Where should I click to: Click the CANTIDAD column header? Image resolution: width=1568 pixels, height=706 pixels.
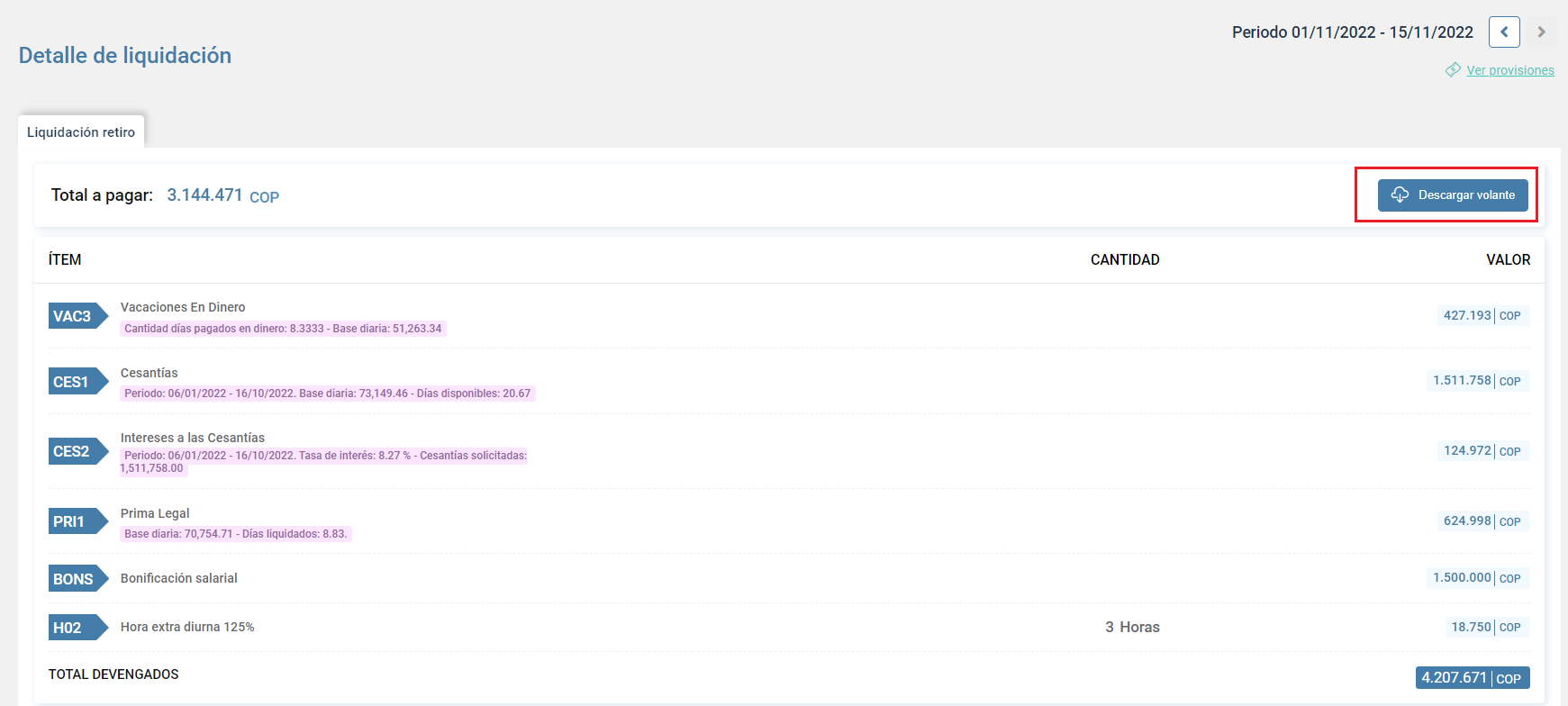(x=1125, y=259)
